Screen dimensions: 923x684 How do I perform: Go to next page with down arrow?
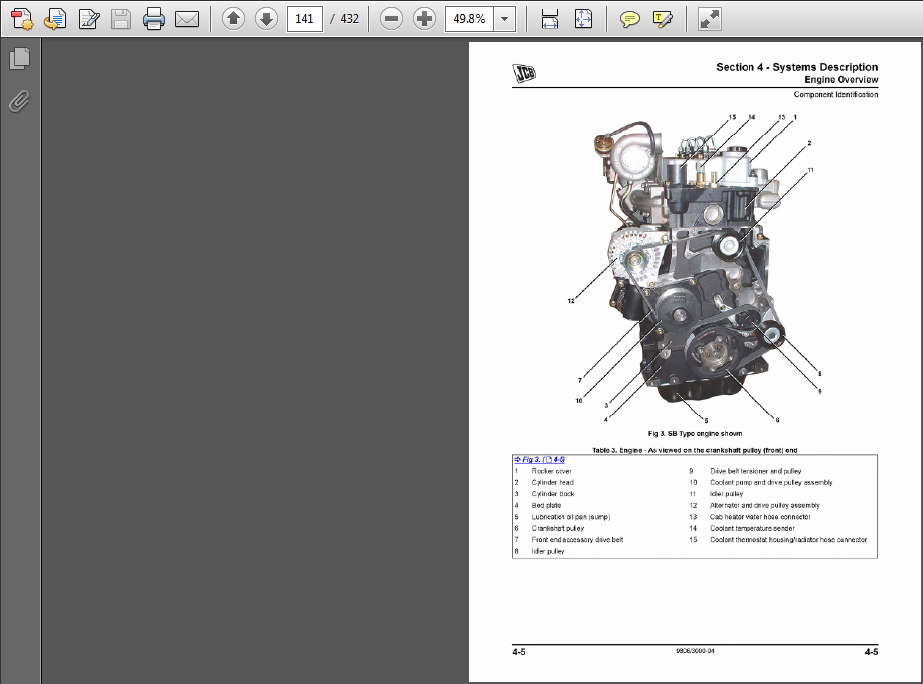click(x=266, y=18)
